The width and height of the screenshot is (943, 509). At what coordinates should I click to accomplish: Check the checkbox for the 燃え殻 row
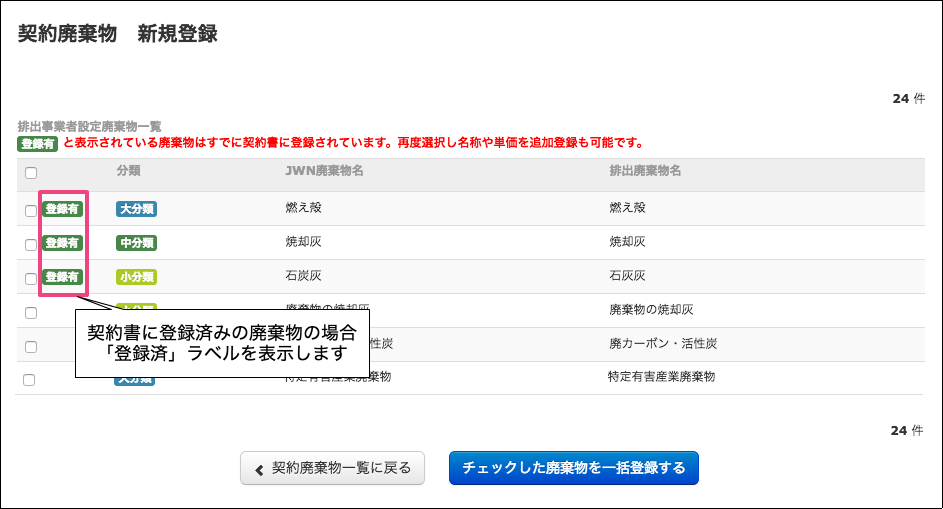(x=29, y=210)
